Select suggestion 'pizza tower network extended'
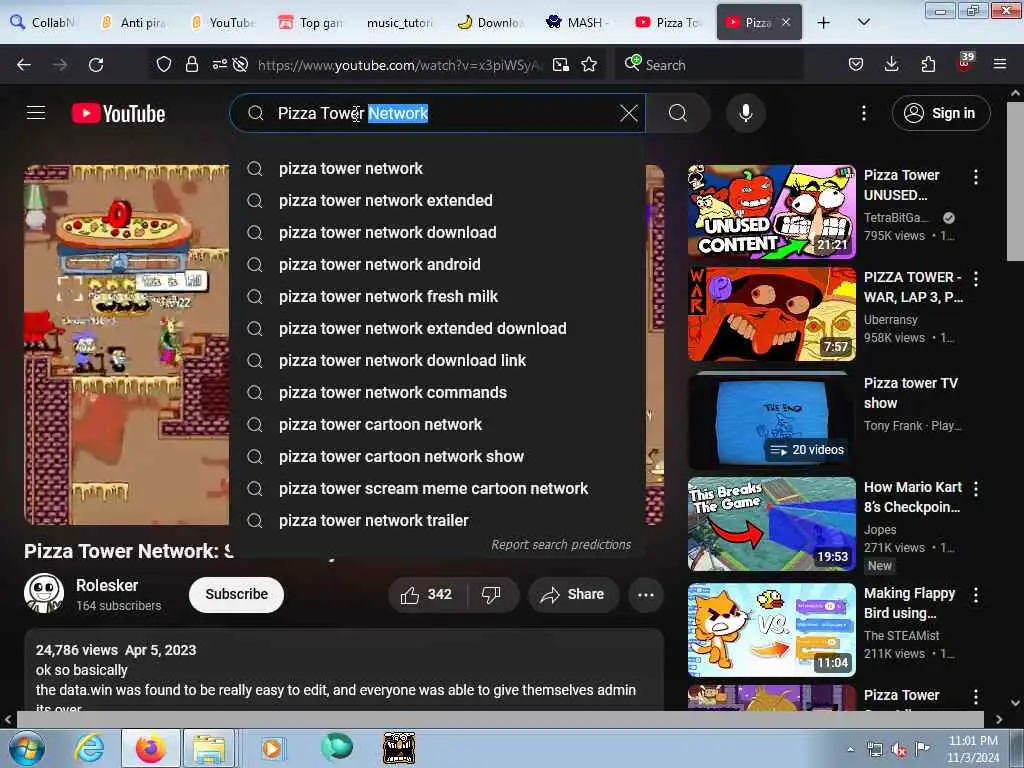The height and width of the screenshot is (768, 1024). pos(436,200)
